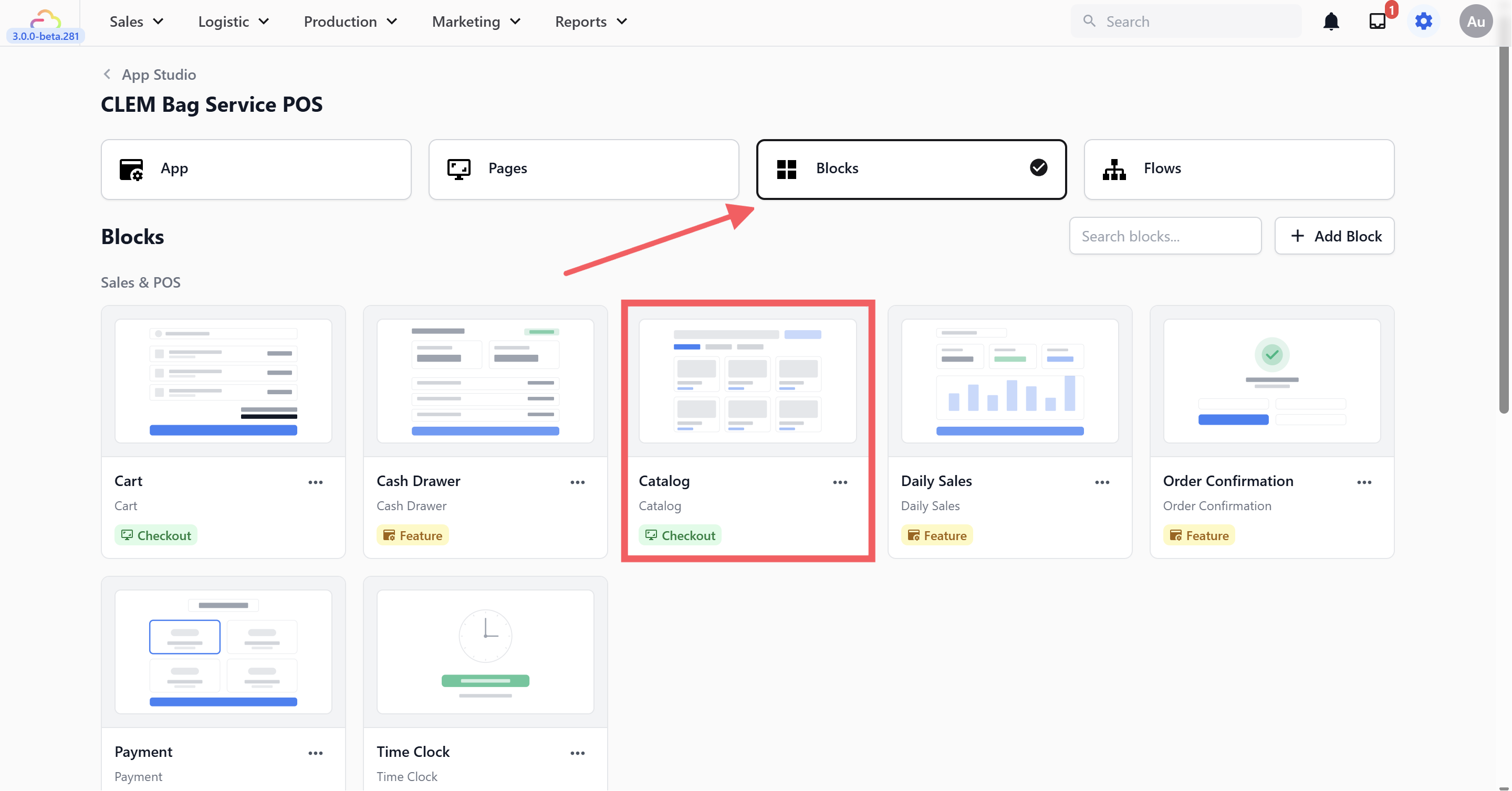Expand the Reports dropdown menu
The height and width of the screenshot is (791, 1512).
coord(590,22)
